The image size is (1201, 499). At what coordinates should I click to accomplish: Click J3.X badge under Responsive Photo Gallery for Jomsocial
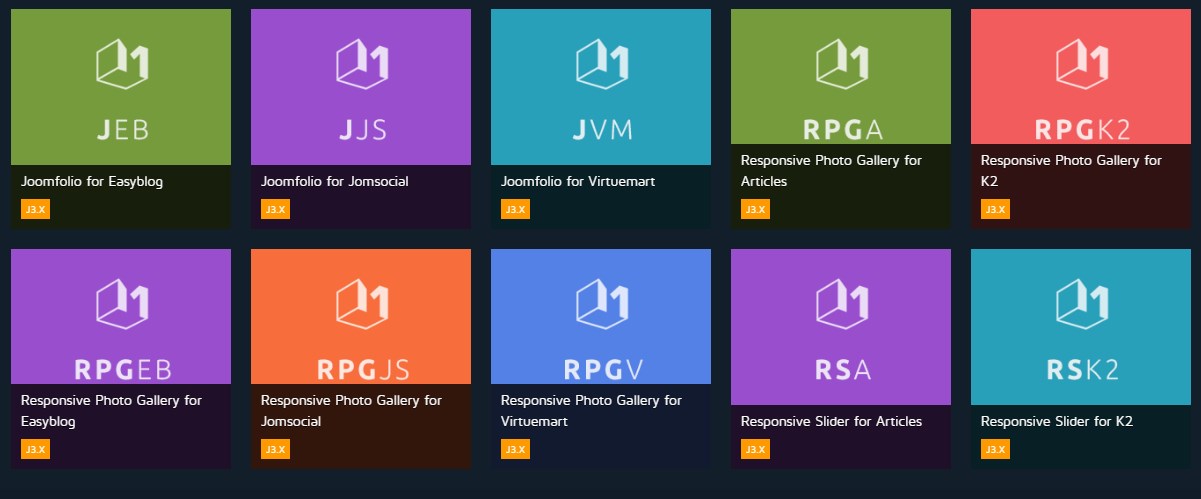(275, 449)
